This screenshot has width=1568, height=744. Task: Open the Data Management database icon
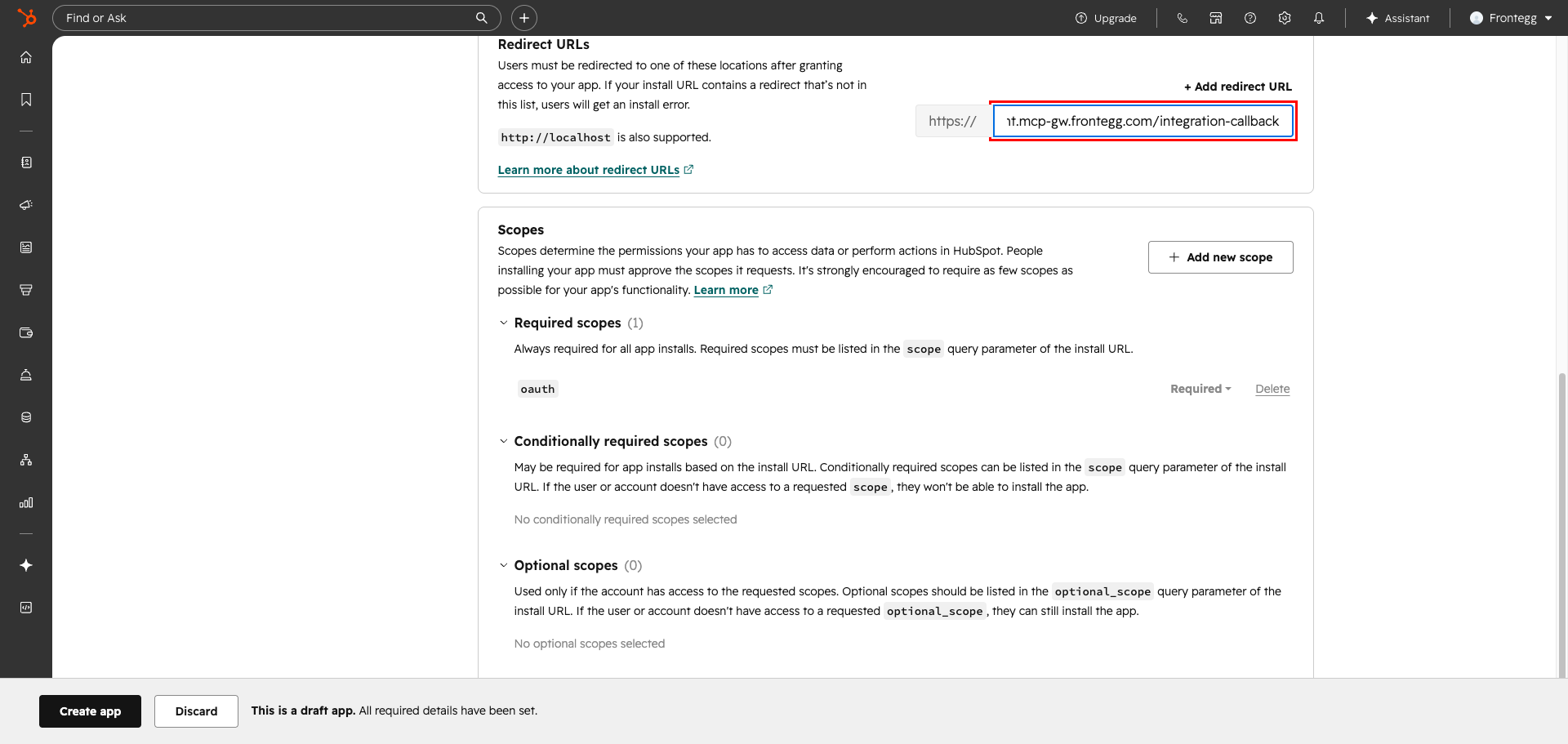(x=26, y=417)
